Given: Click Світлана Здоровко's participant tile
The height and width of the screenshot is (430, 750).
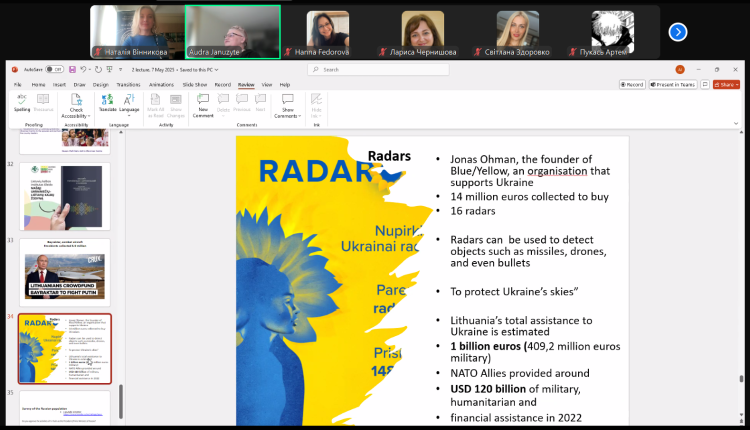Looking at the screenshot, I should click(518, 32).
